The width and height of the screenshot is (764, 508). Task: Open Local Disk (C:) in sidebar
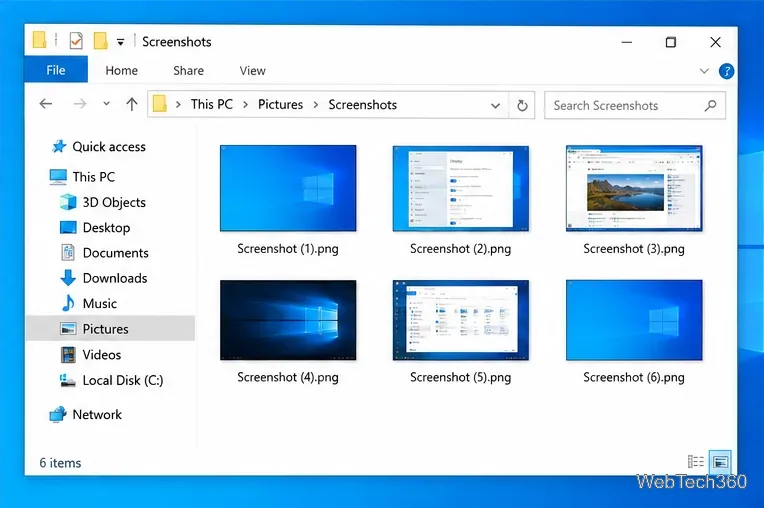(112, 380)
